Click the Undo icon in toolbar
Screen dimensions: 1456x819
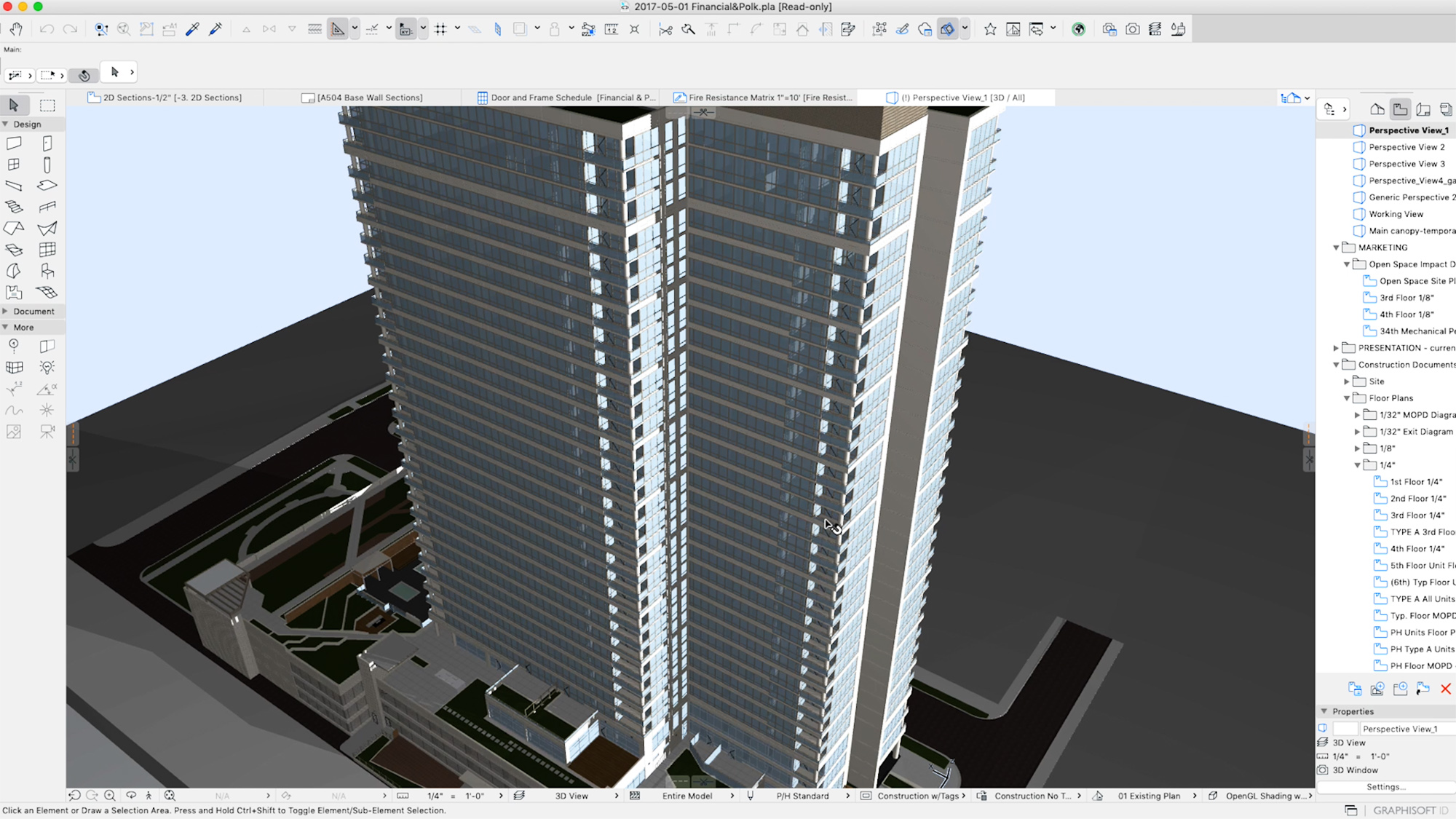(x=47, y=29)
